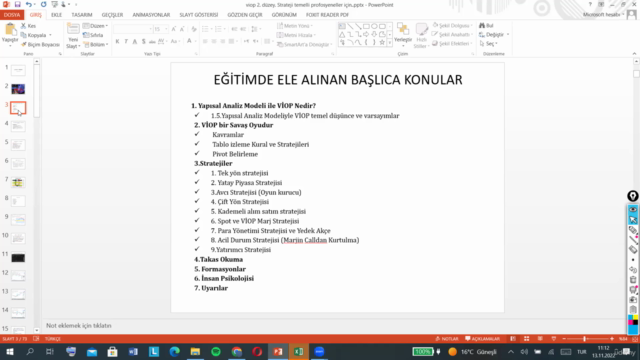The image size is (640, 360).
Task: Click the eye icon in the pen toolbar
Action: click(633, 209)
